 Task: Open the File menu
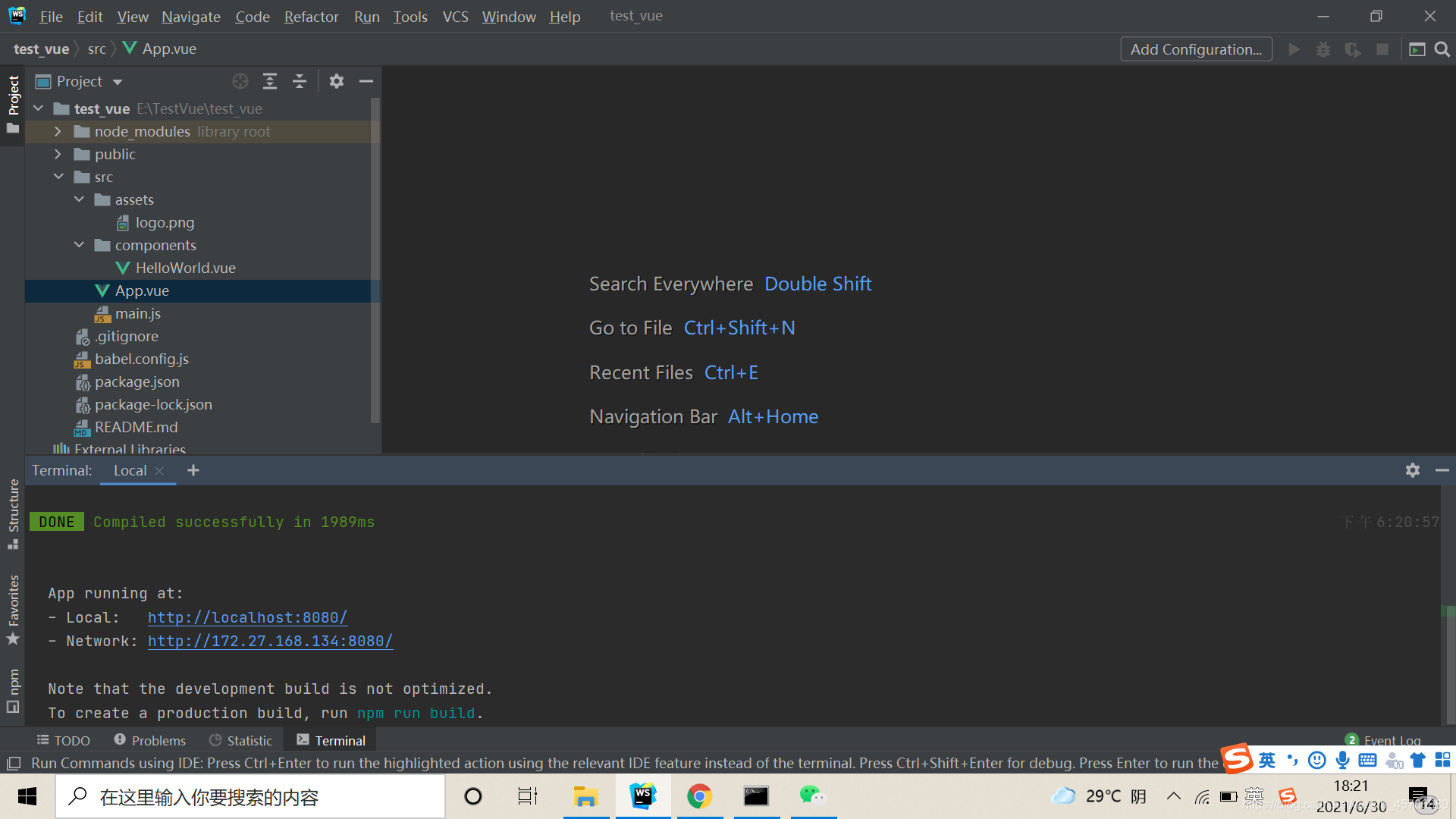pos(51,16)
